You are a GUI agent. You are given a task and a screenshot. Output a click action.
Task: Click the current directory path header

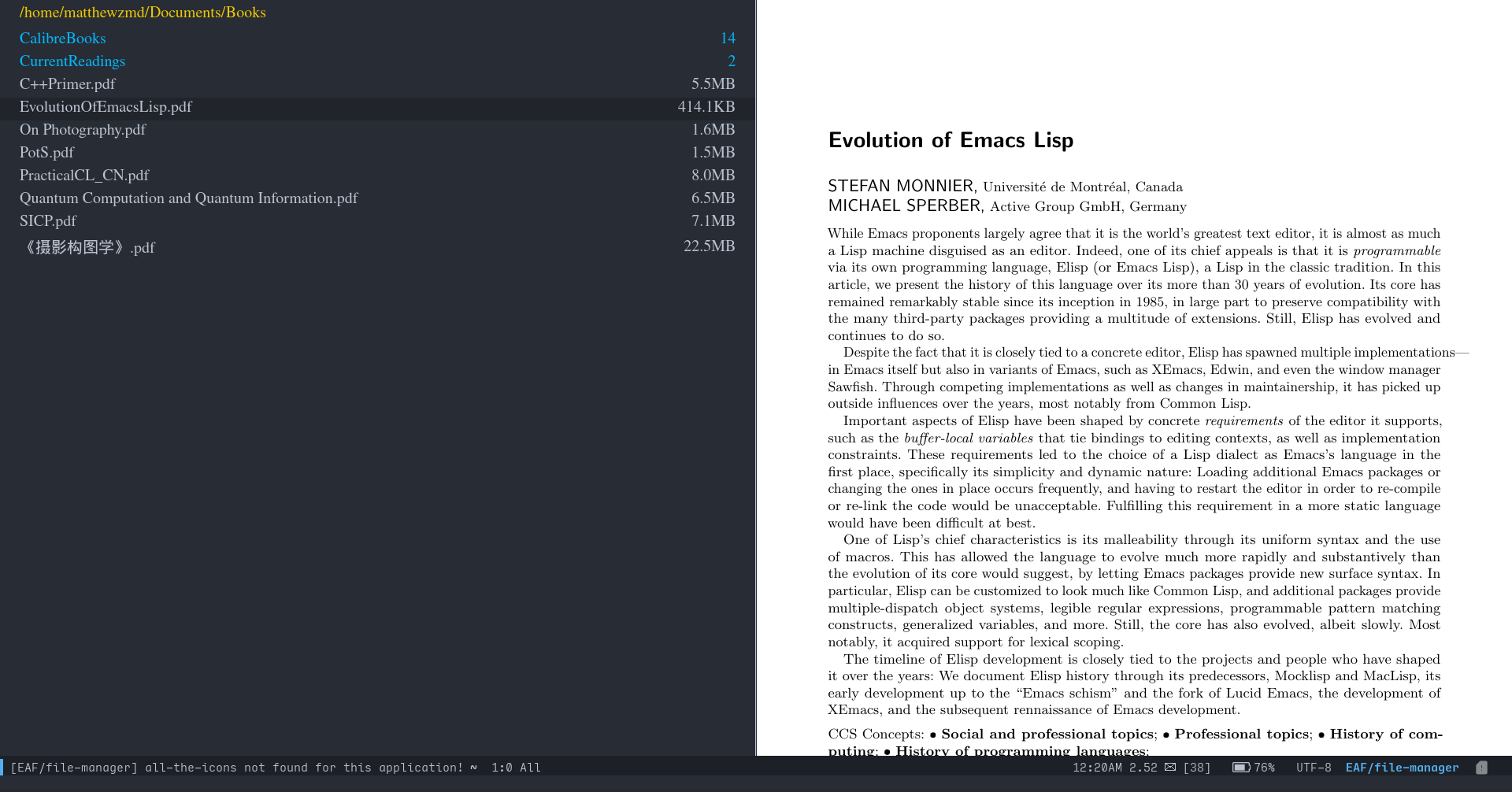(143, 13)
